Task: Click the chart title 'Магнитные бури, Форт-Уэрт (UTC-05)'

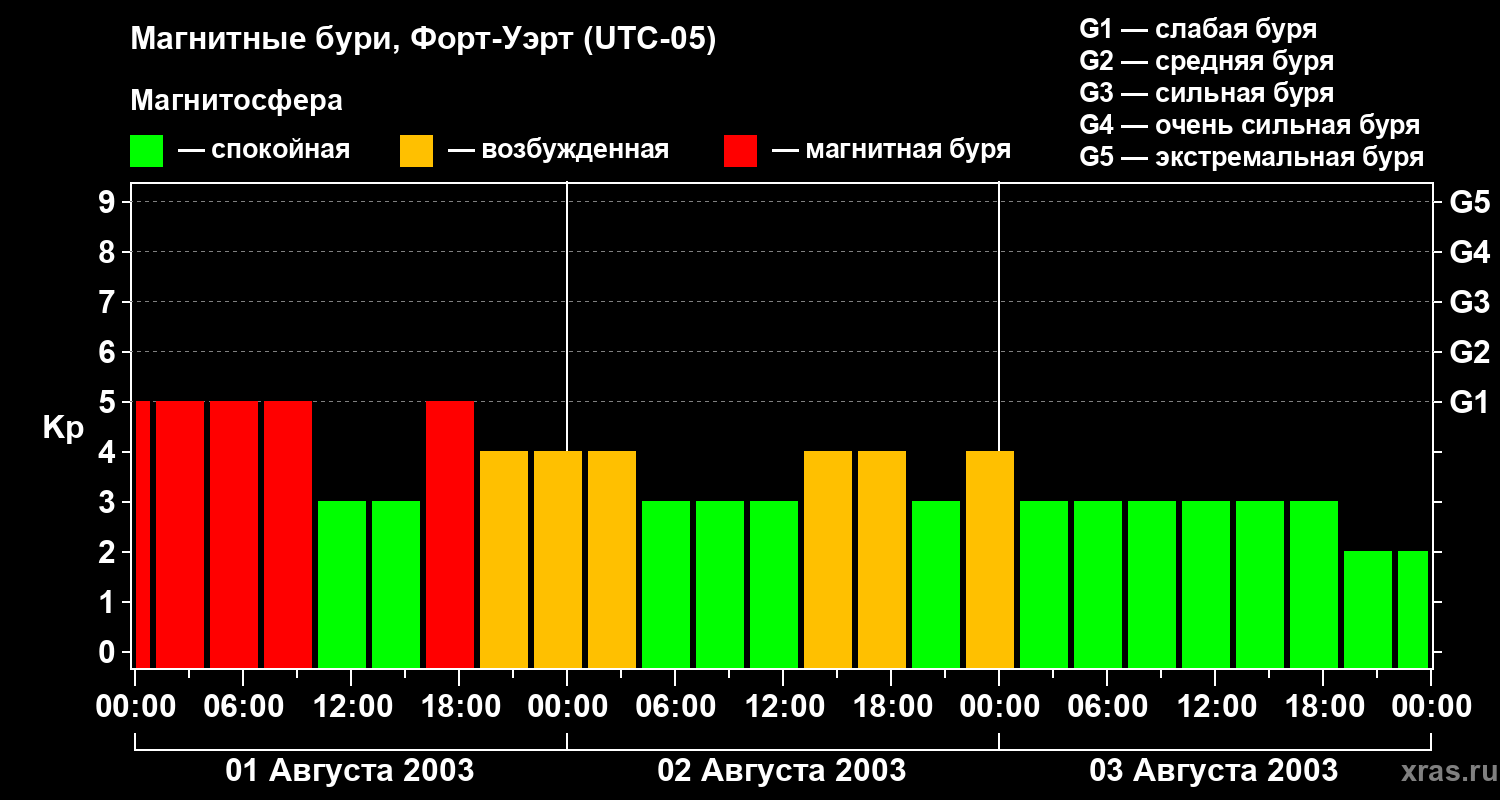Action: (x=424, y=40)
